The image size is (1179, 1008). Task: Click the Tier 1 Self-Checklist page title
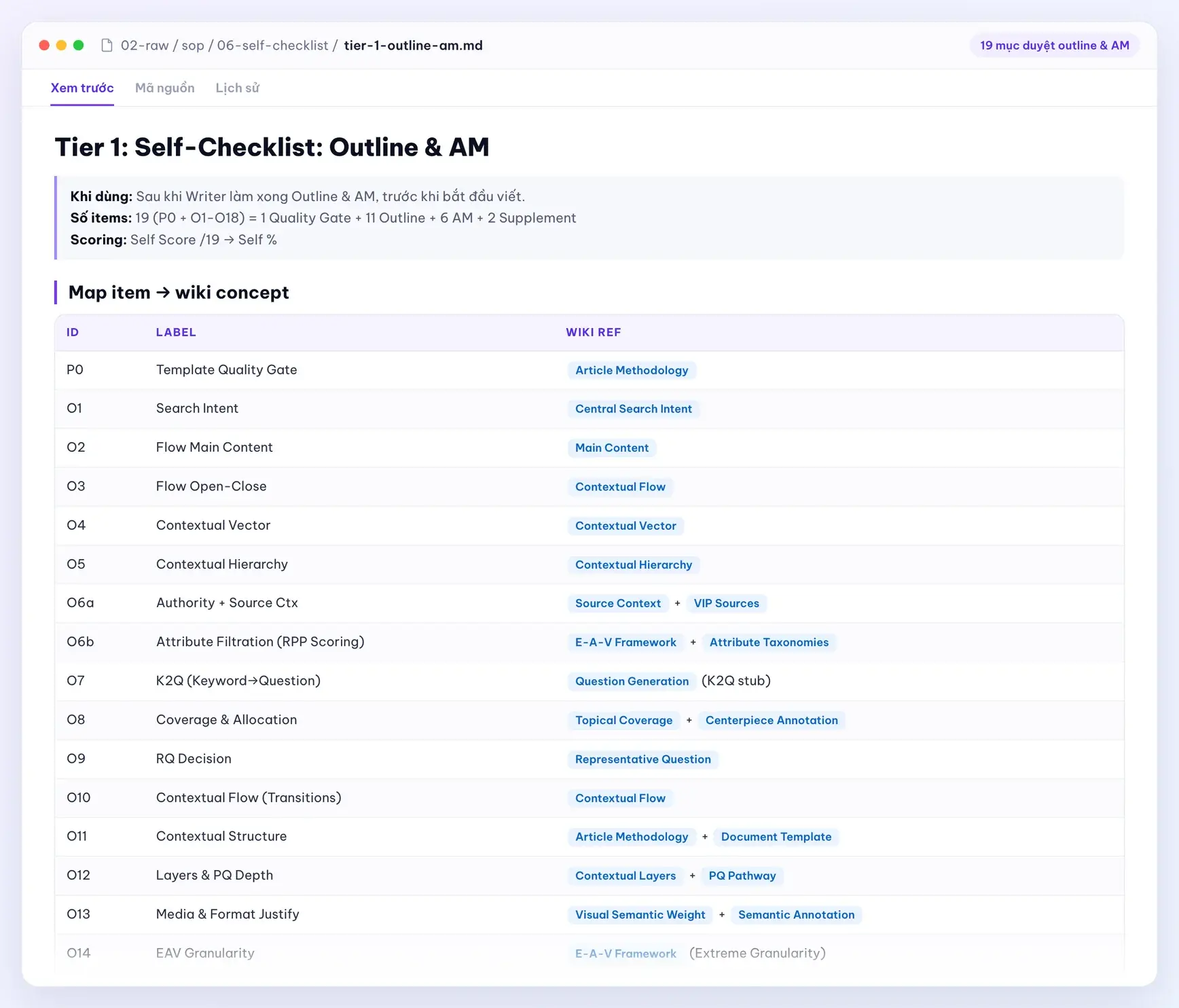(272, 147)
